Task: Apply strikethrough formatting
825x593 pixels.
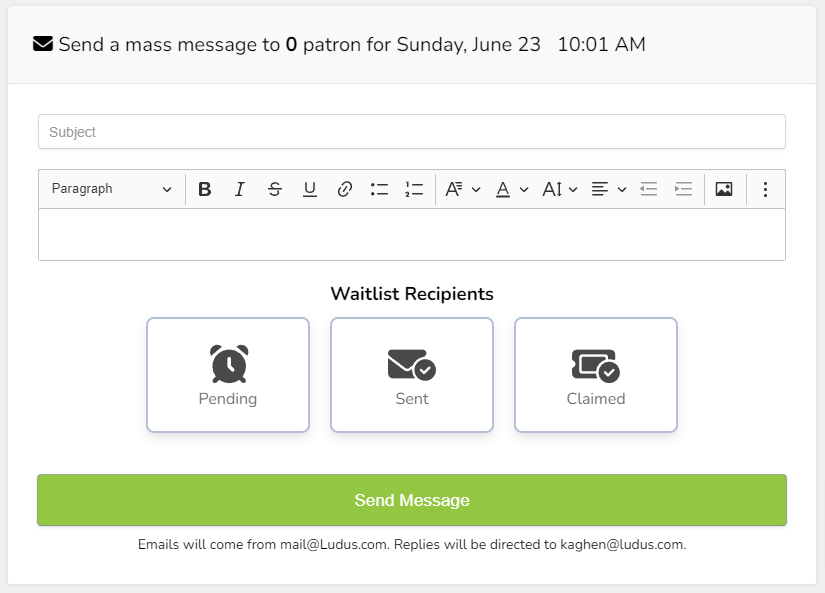Action: pos(275,189)
